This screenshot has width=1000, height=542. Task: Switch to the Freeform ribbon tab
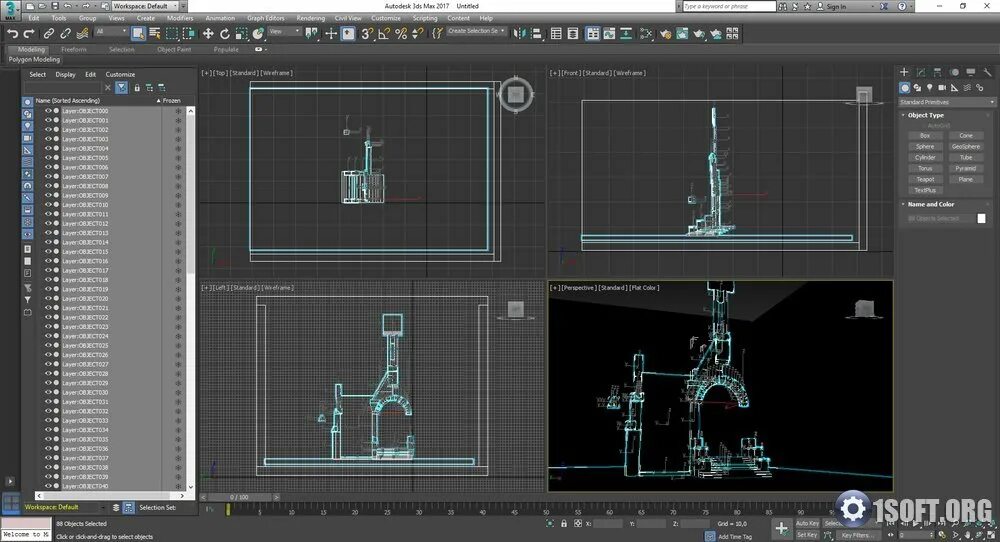[74, 49]
